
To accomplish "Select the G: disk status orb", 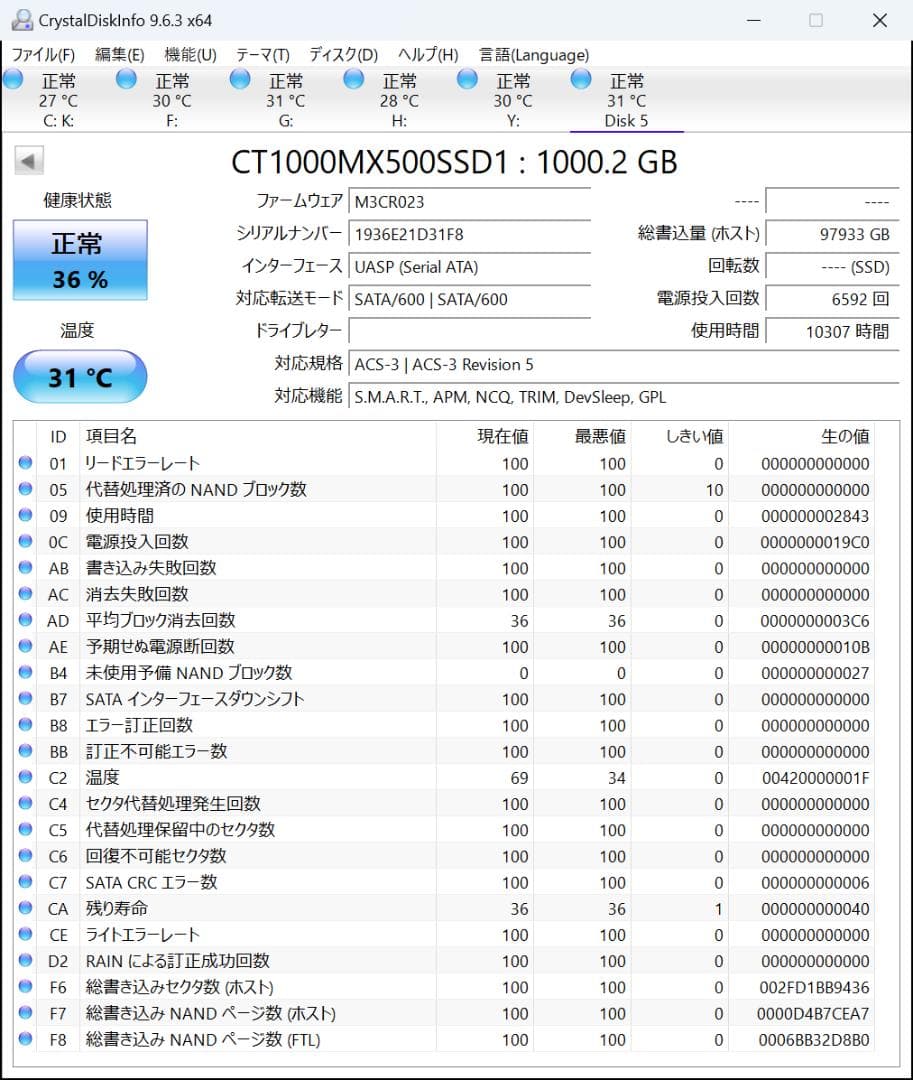I will (x=240, y=79).
